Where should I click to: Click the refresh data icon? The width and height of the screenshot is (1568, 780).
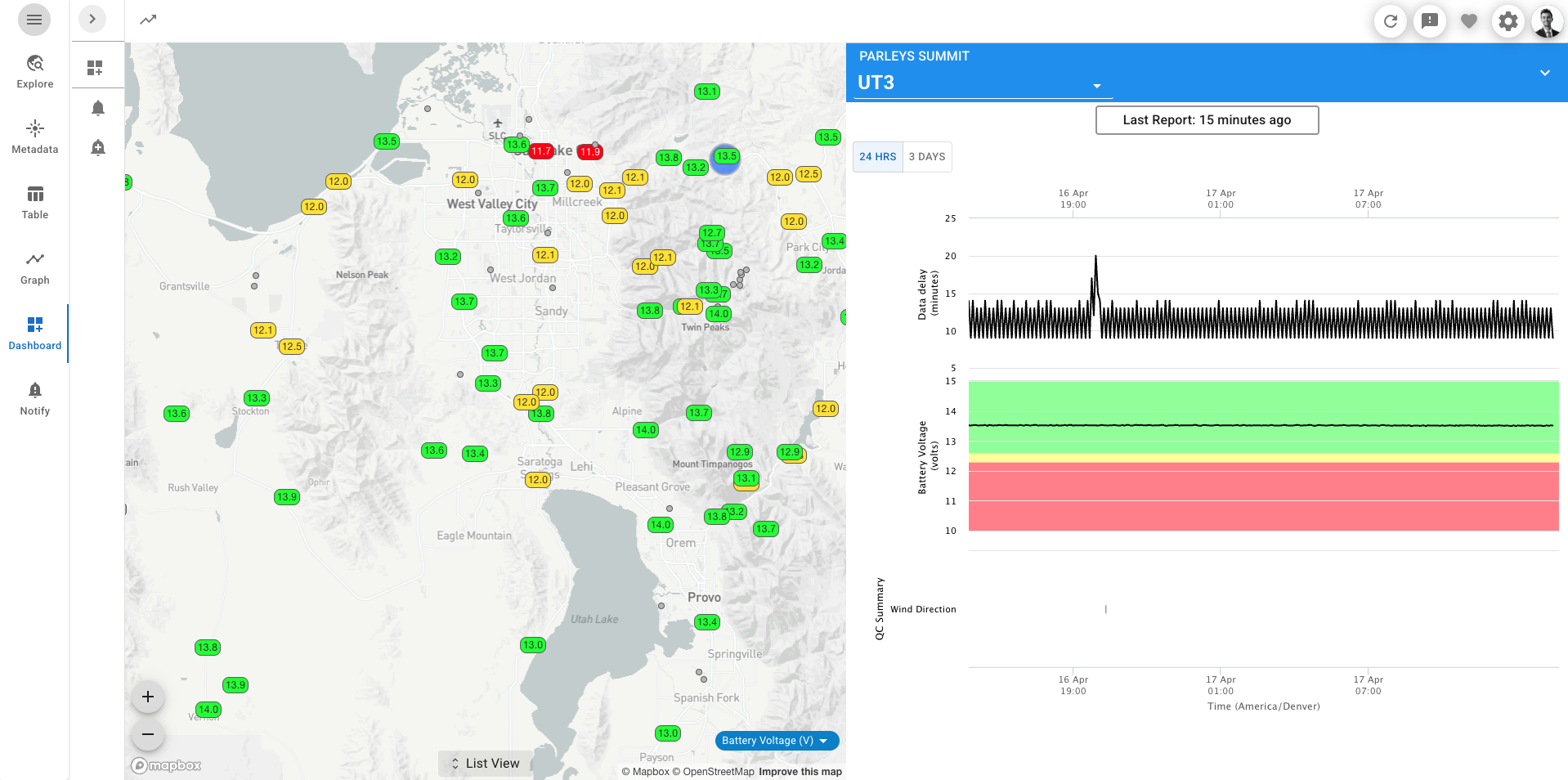click(x=1390, y=21)
